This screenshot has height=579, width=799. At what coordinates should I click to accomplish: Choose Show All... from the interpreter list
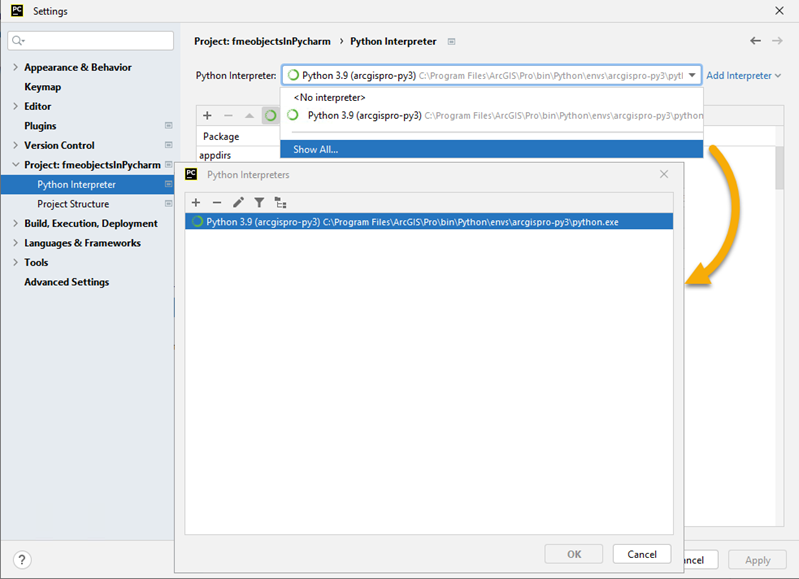coord(316,150)
